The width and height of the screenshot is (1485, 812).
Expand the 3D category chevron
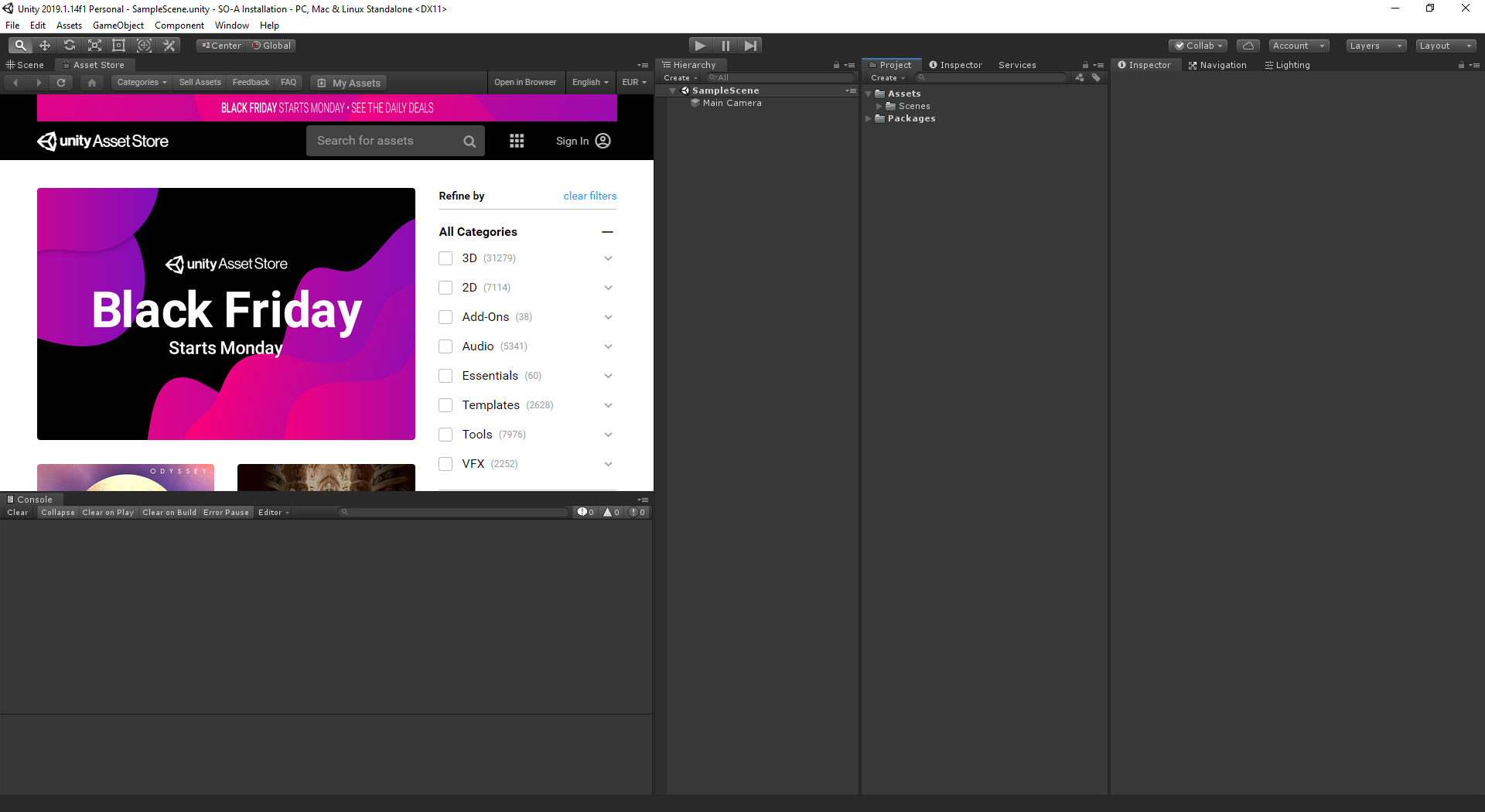608,258
